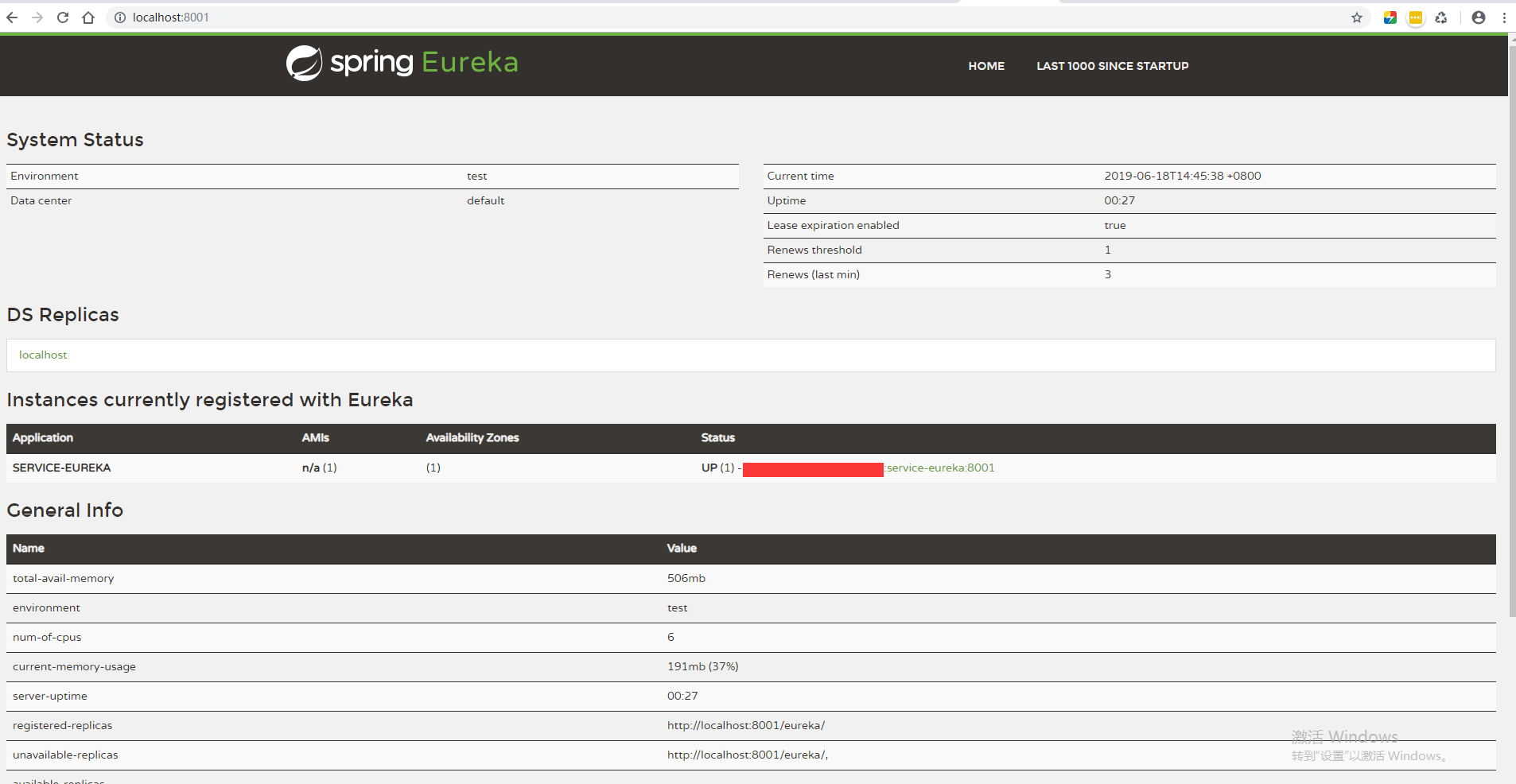The image size is (1516, 784).
Task: Open the yellow browser extension icon
Action: pyautogui.click(x=1416, y=17)
